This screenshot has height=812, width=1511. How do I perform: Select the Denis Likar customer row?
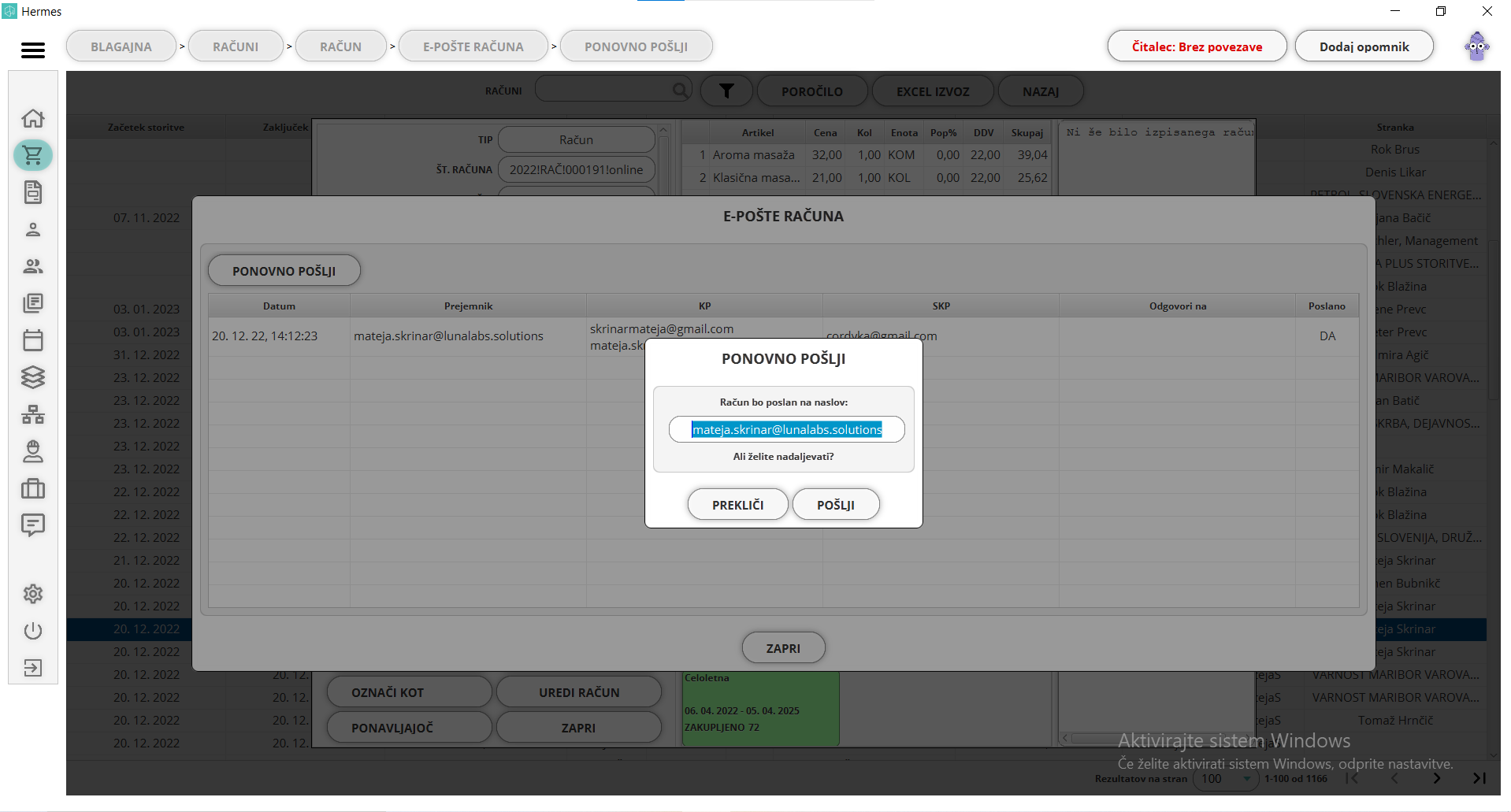pos(1394,172)
